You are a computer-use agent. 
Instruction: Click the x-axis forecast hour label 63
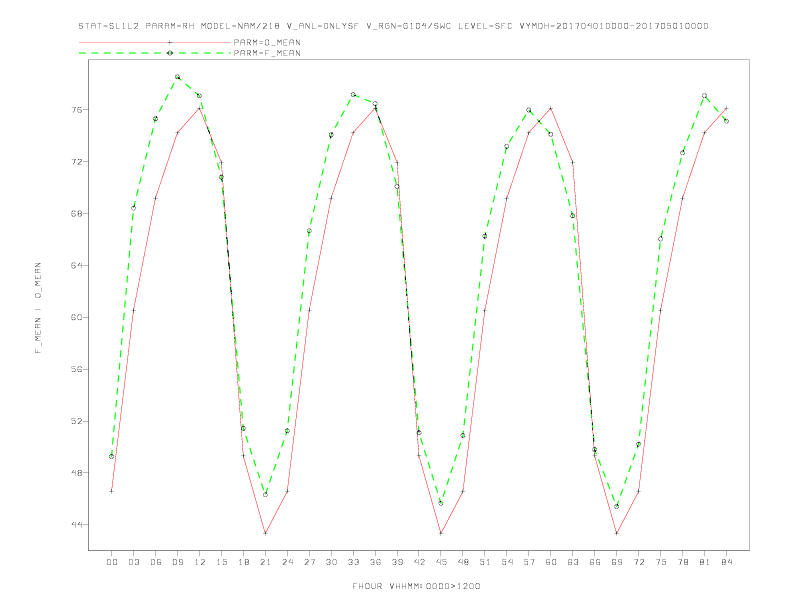click(x=573, y=562)
